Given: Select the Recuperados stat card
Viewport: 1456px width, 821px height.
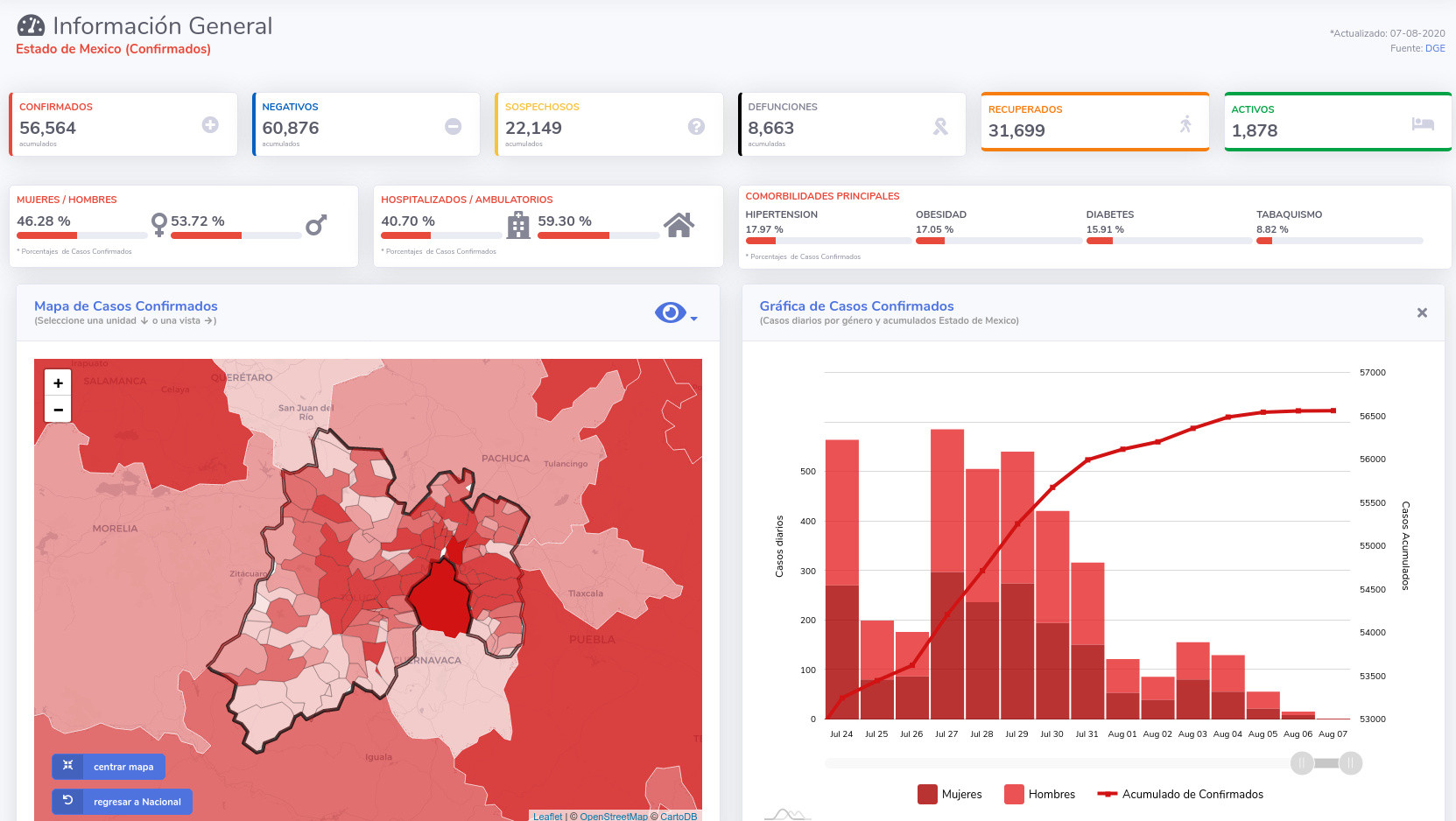Looking at the screenshot, I should click(x=1094, y=122).
